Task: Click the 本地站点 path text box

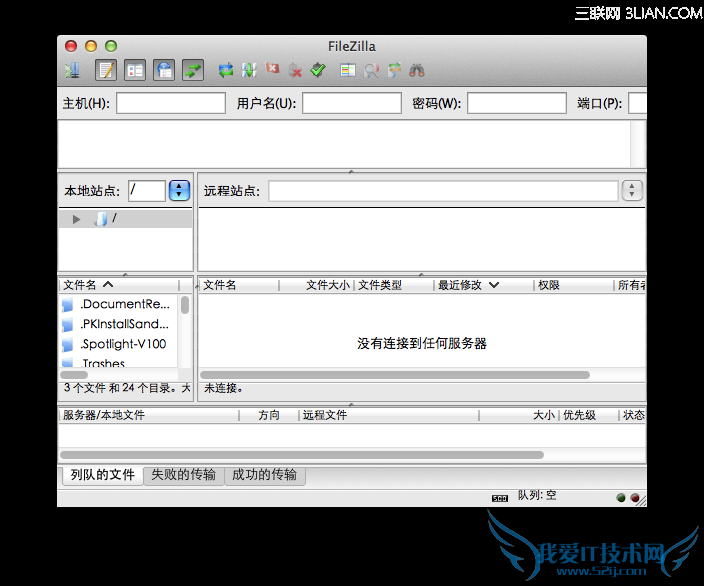Action: [147, 191]
